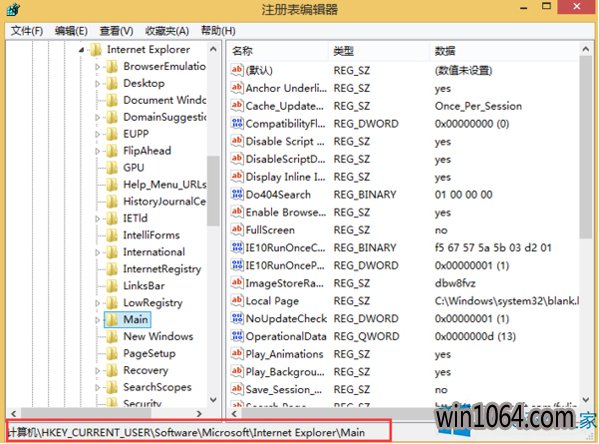Click the Main folder icon
The height and width of the screenshot is (444, 600).
pos(112,320)
